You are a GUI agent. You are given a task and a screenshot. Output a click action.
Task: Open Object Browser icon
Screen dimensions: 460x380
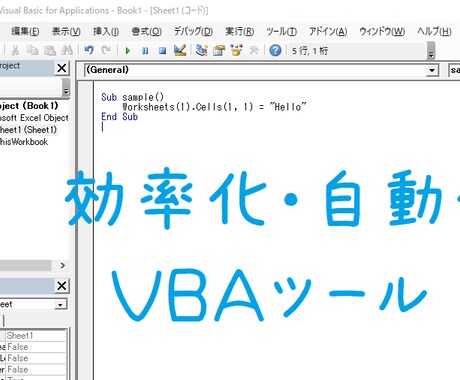click(237, 51)
